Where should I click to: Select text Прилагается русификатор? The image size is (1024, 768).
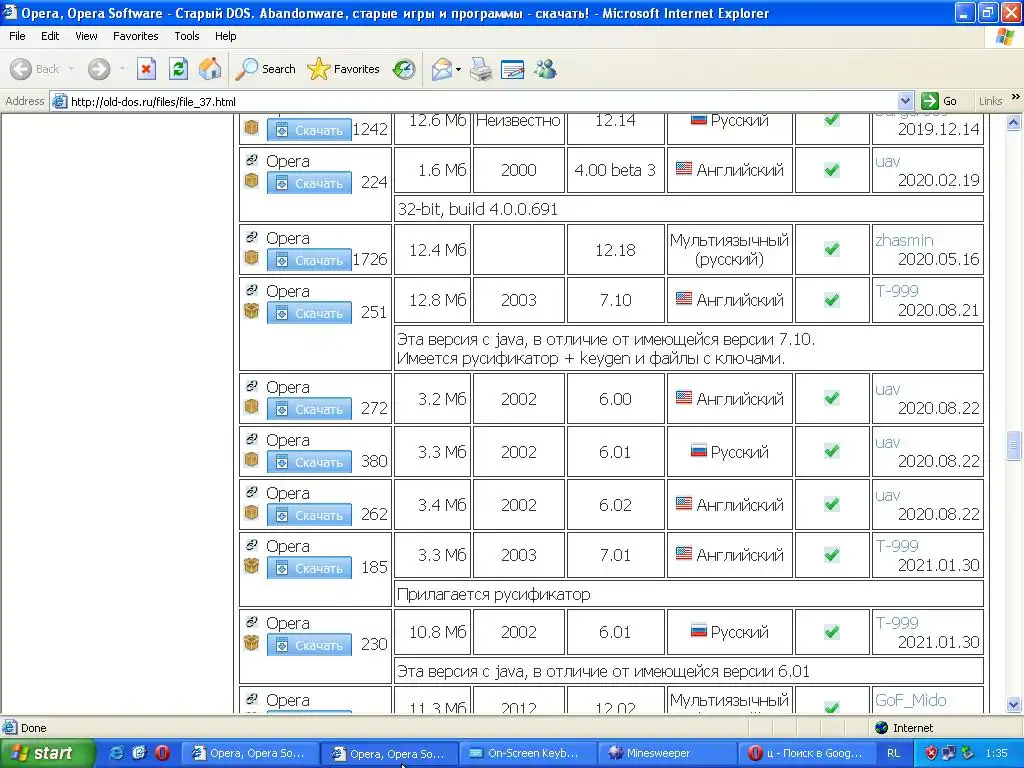[493, 594]
